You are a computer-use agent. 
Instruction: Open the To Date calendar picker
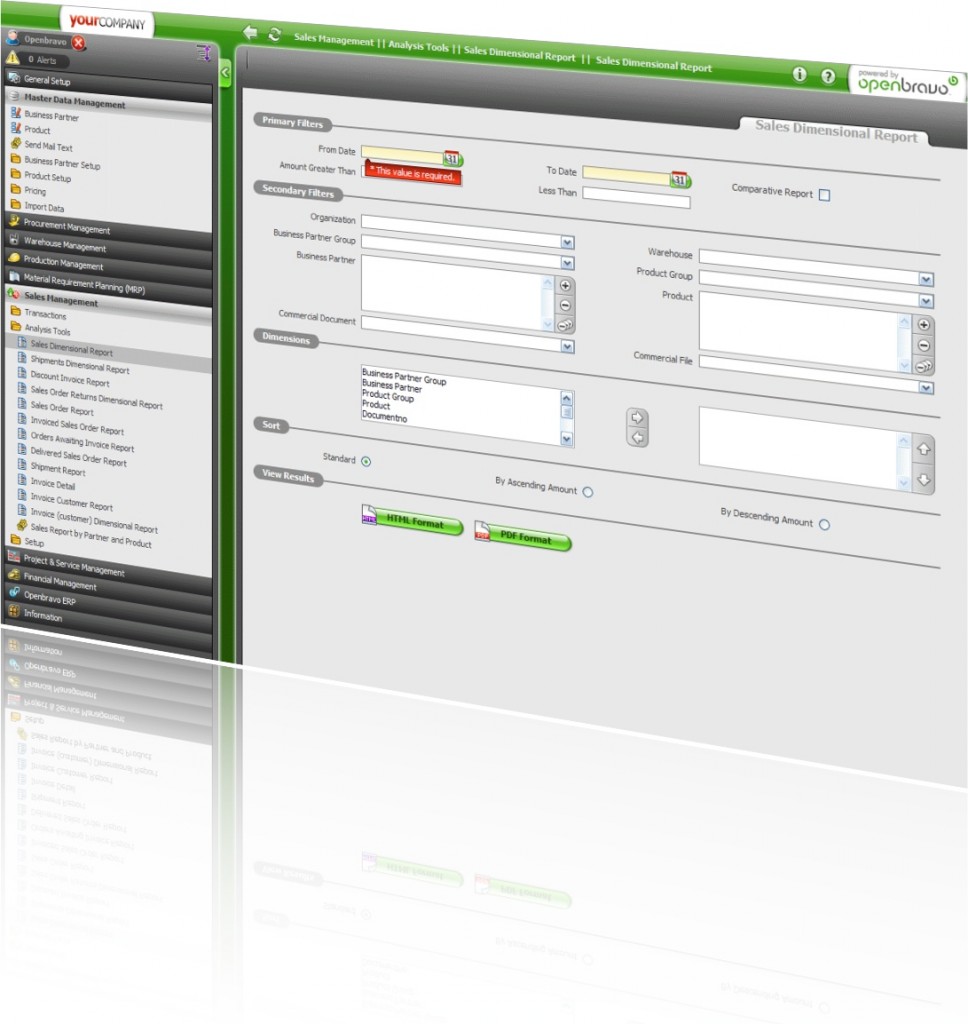680,179
